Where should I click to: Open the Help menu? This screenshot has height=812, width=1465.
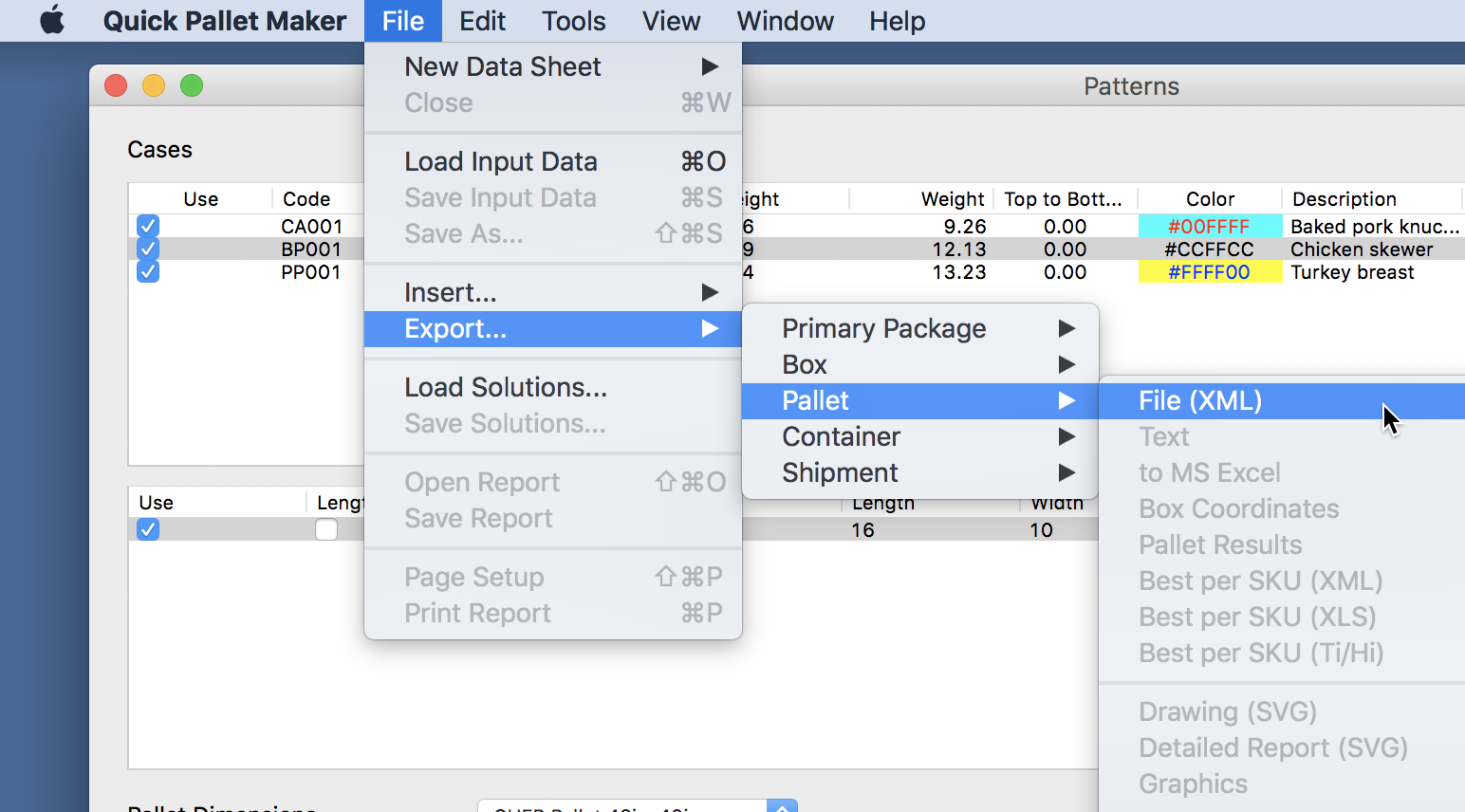(x=897, y=21)
